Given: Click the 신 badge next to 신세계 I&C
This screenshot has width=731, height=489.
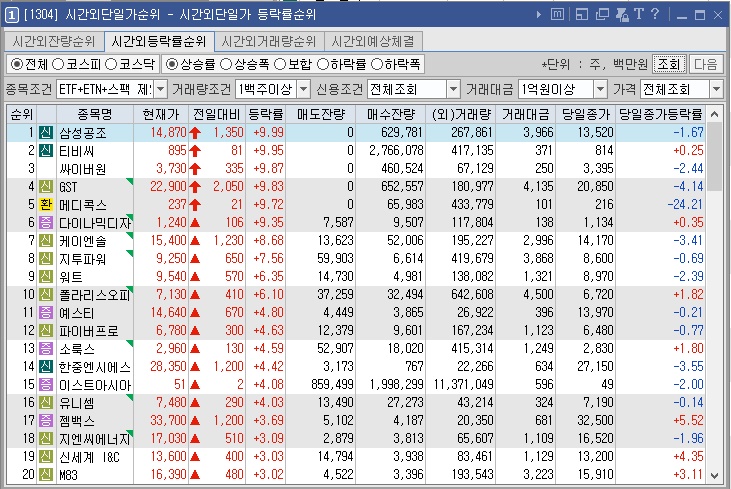Looking at the screenshot, I should click(46, 456).
